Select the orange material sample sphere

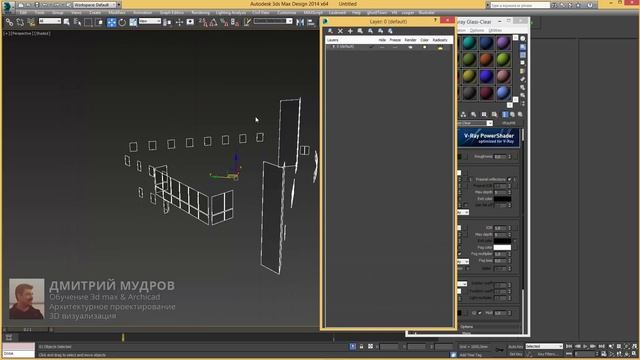point(486,60)
